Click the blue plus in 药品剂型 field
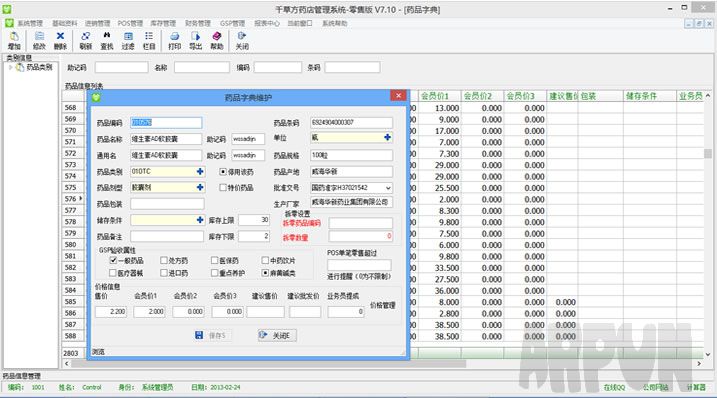The height and width of the screenshot is (398, 717). click(x=200, y=187)
